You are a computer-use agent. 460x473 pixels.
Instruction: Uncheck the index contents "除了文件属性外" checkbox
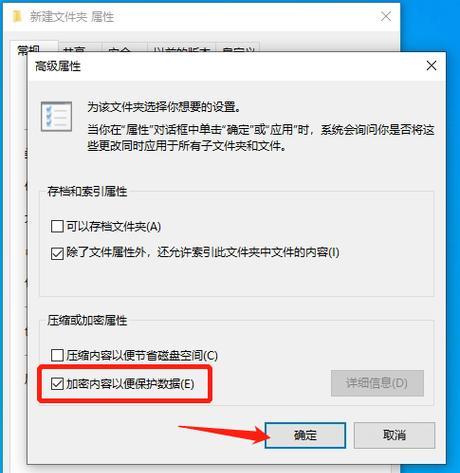pyautogui.click(x=57, y=253)
